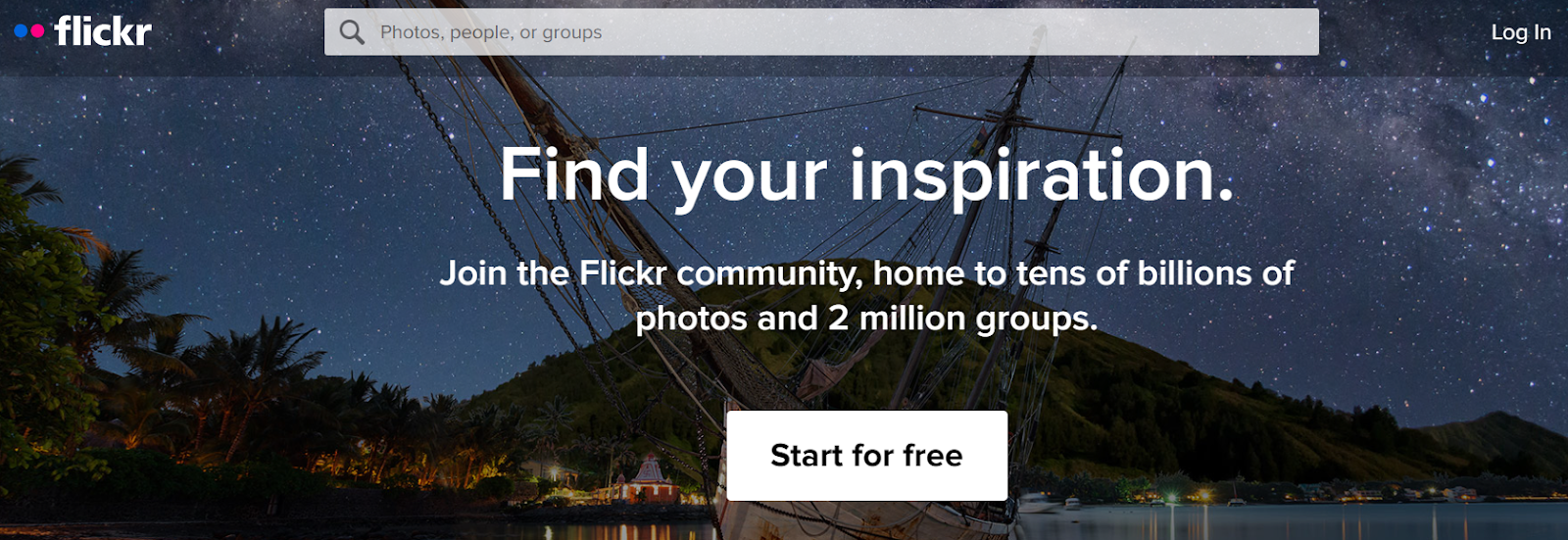Click the 'Join the Flickr community' subheading text
The width and height of the screenshot is (1568, 540).
coord(650,273)
